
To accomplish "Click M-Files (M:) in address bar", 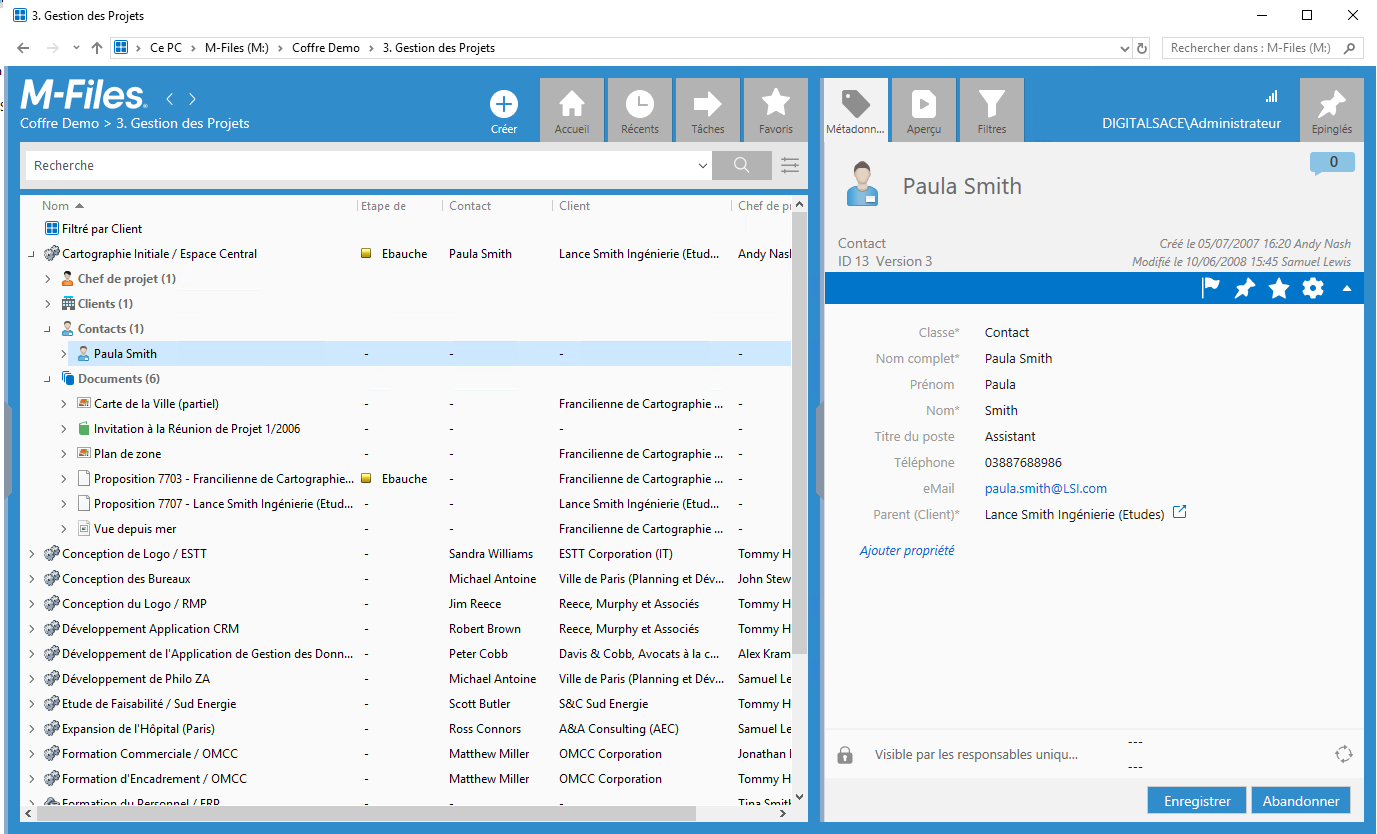I will 236,48.
